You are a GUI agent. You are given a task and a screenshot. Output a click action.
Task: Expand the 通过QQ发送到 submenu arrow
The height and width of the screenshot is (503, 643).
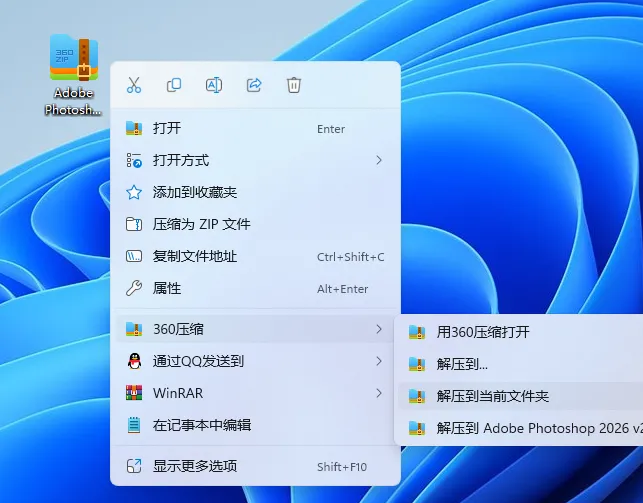(379, 361)
